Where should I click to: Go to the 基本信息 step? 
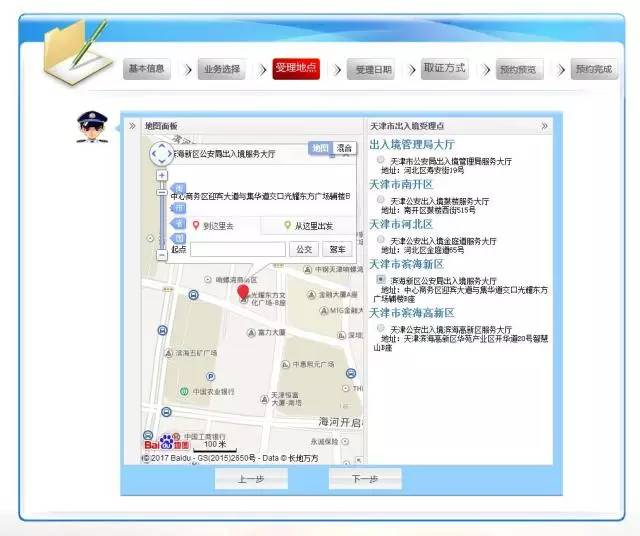point(147,69)
